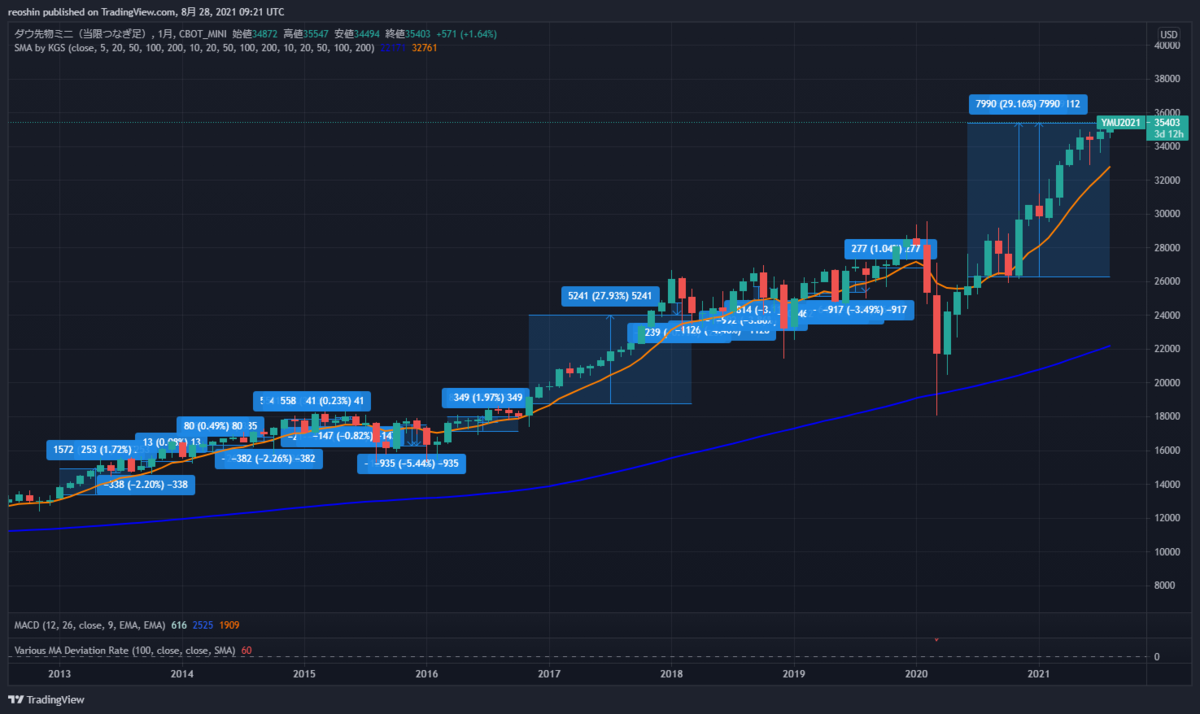Click the -917 (-3.49%) measurement label
1200x714 pixels.
pos(861,310)
